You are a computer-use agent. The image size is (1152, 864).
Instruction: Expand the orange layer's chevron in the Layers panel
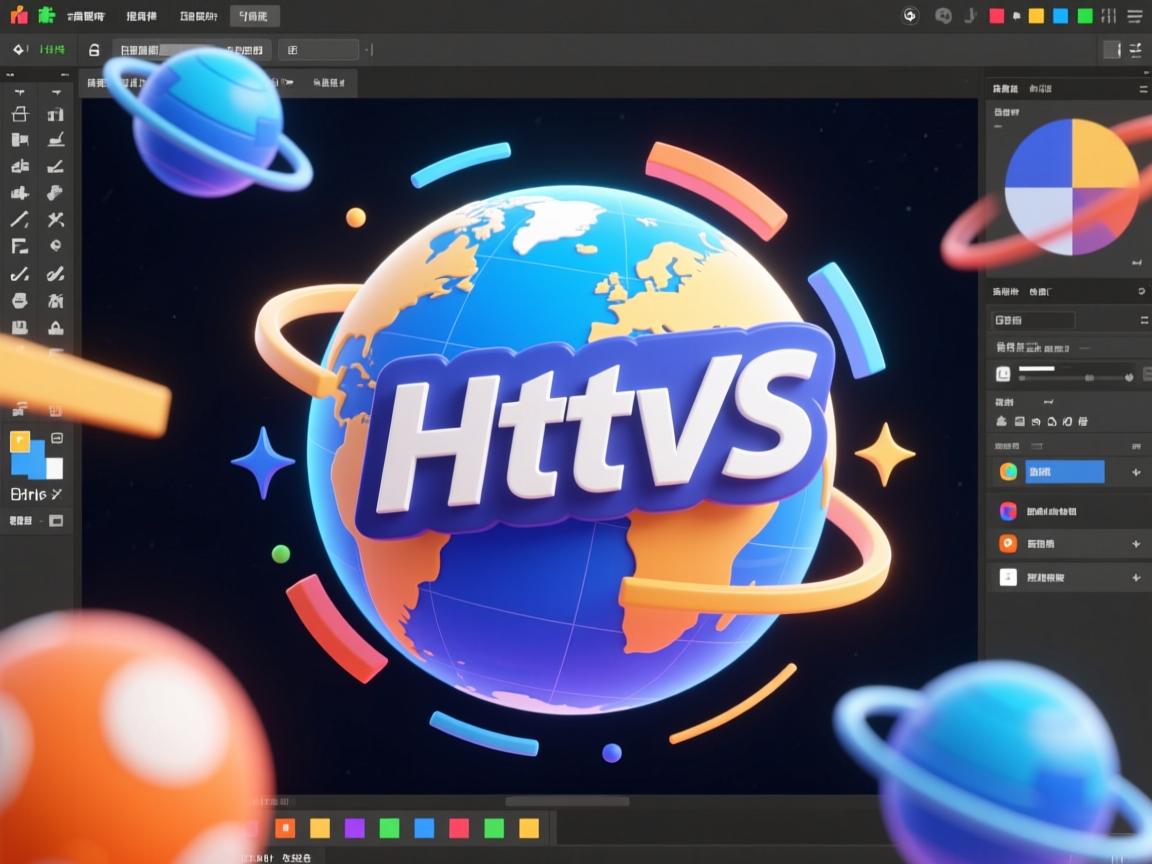(x=1137, y=543)
